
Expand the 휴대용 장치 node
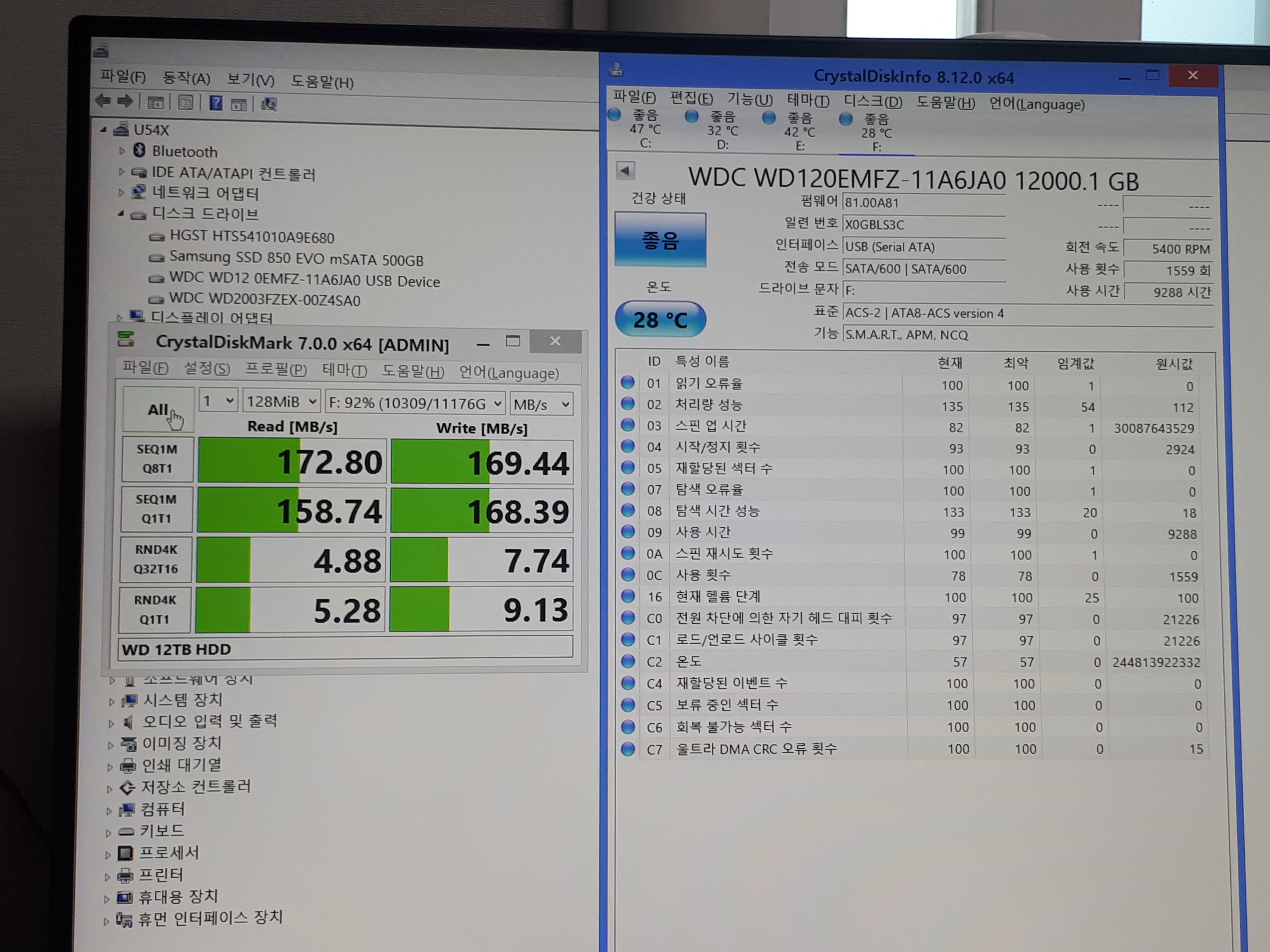[x=107, y=899]
